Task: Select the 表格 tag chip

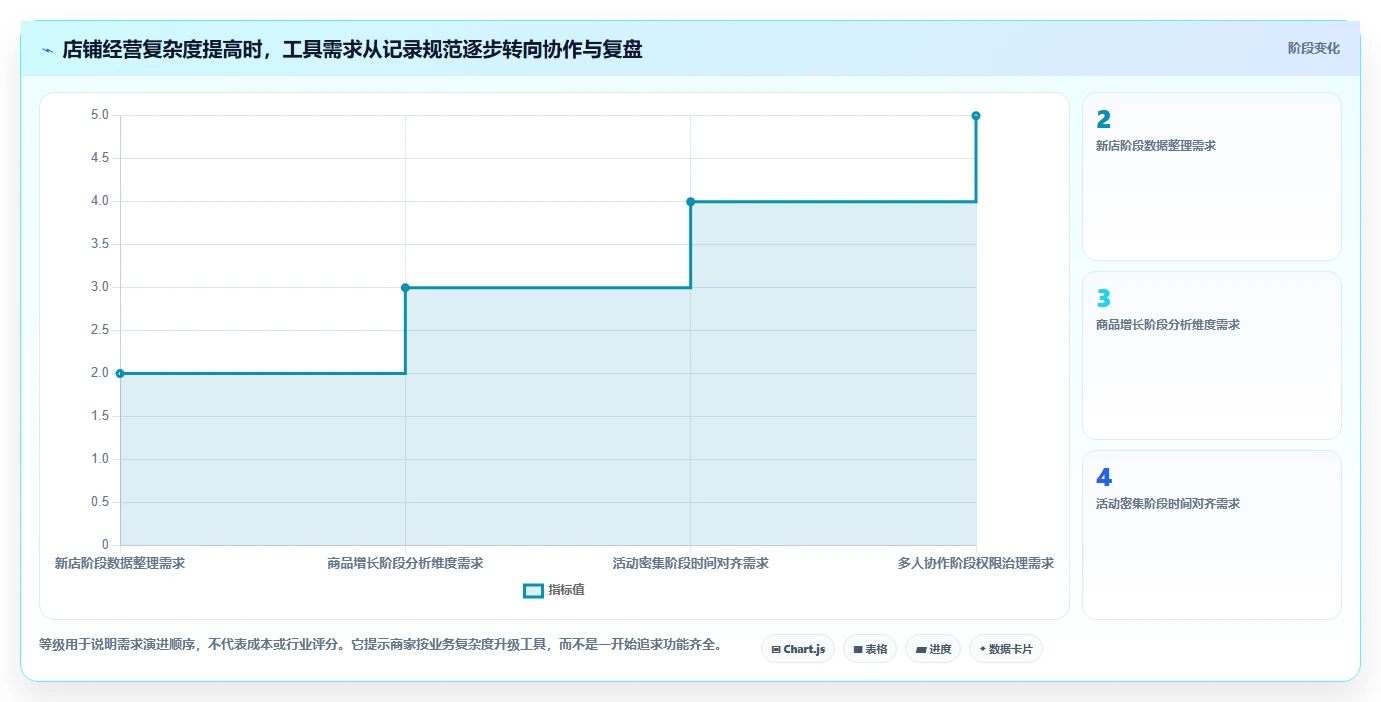Action: tap(870, 649)
